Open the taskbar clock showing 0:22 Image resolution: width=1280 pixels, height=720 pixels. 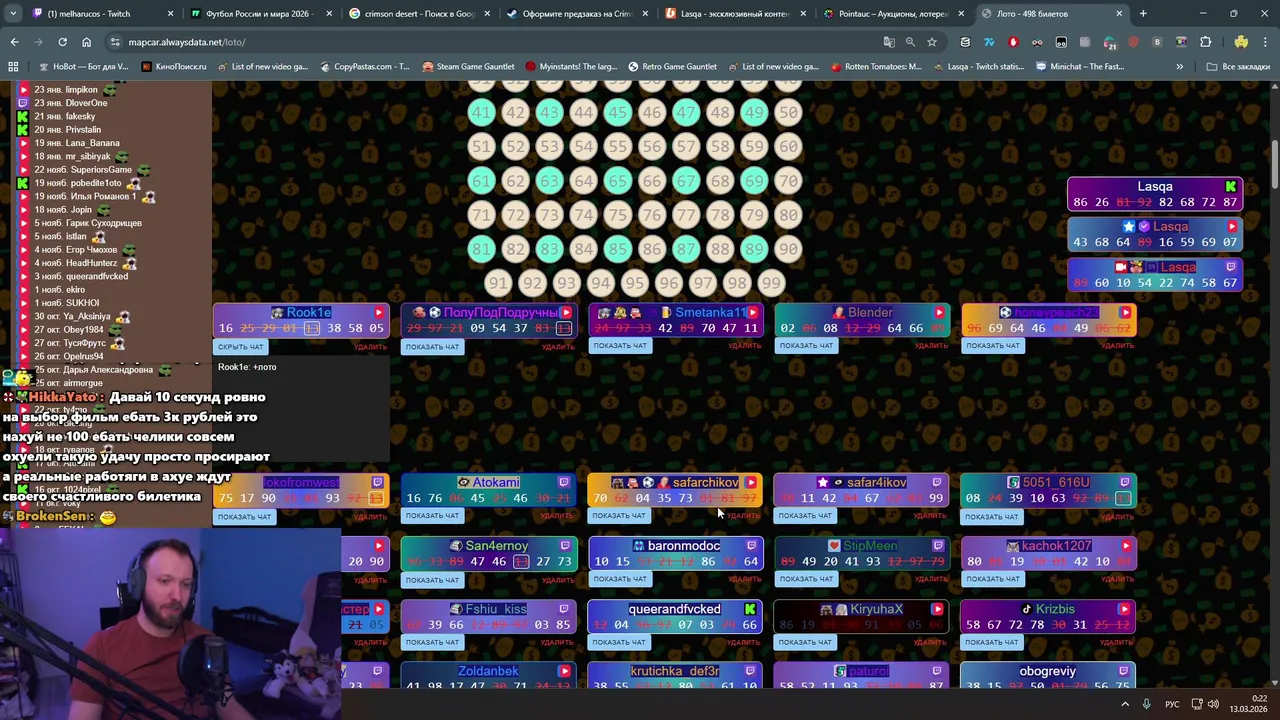(1250, 704)
